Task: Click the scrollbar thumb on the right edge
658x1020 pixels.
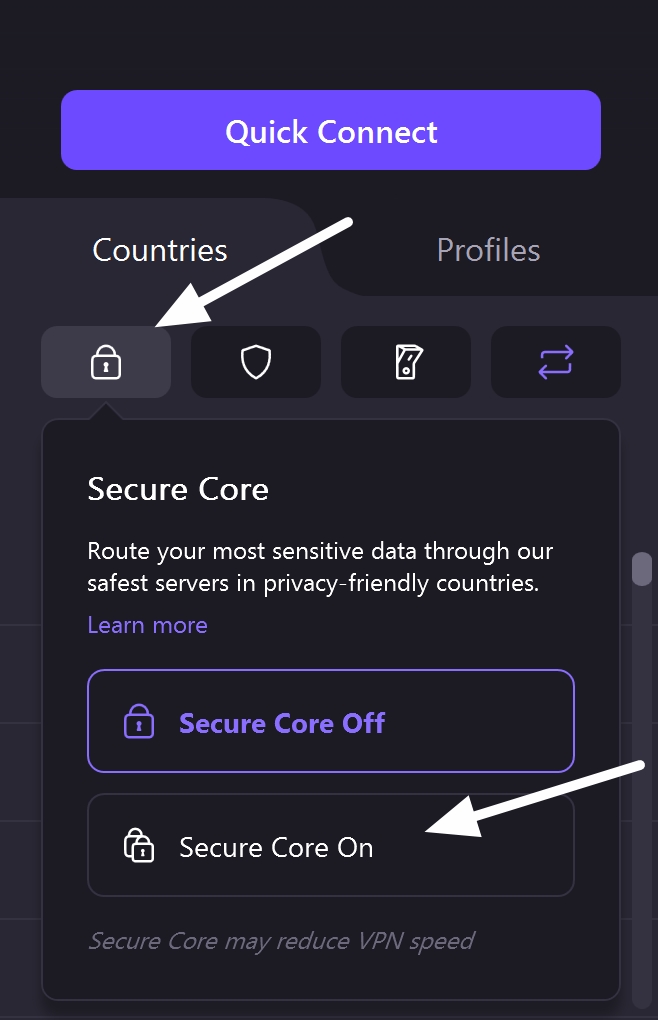Action: [643, 568]
